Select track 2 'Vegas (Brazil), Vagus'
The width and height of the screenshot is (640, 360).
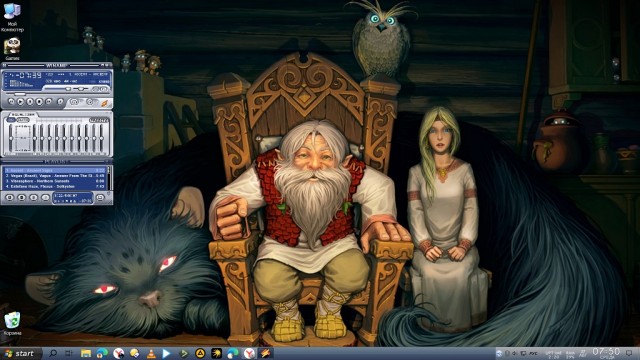(55, 176)
